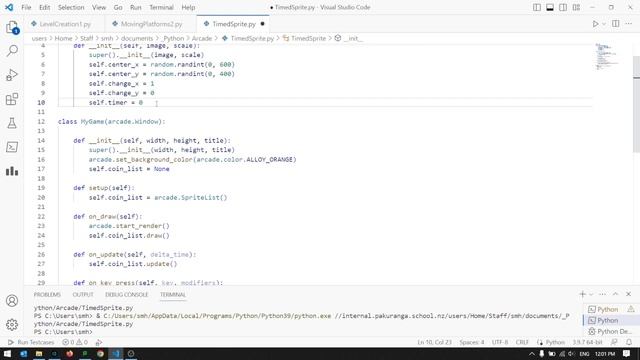Open the Run menu
Screen dimensions: 640x360
pyautogui.click(x=136, y=7)
